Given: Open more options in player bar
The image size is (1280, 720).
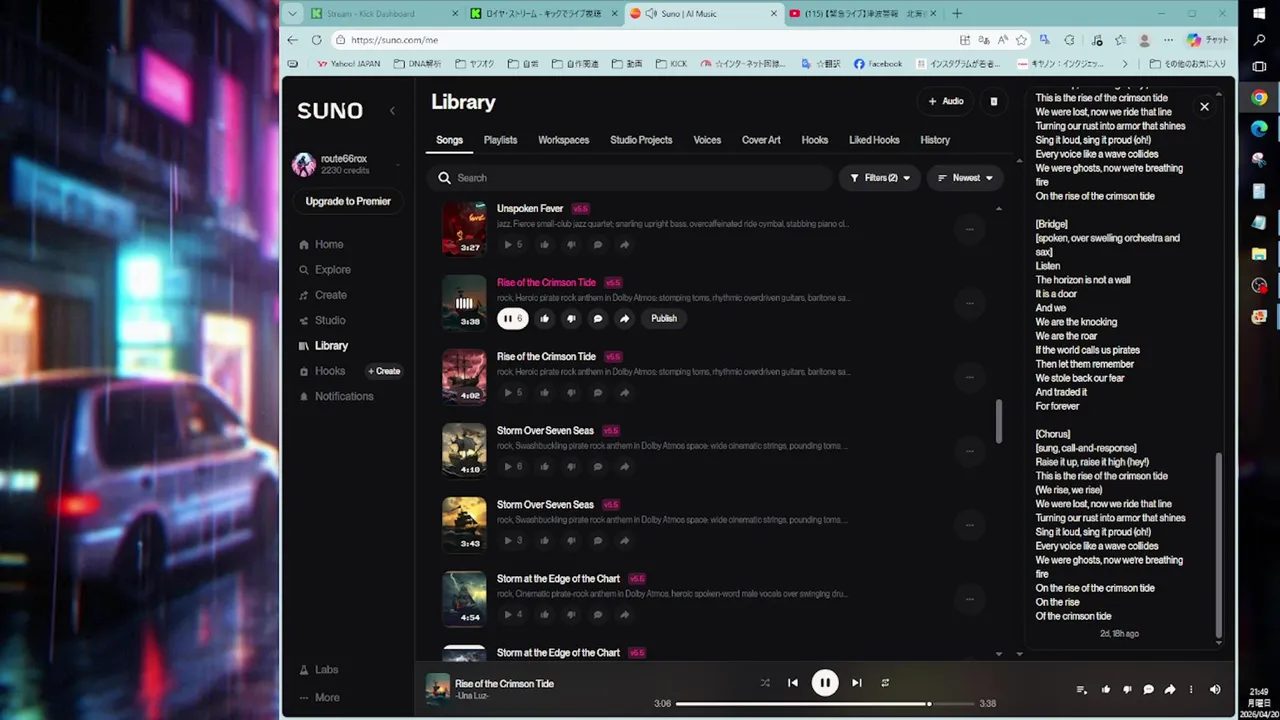Looking at the screenshot, I should (1191, 690).
